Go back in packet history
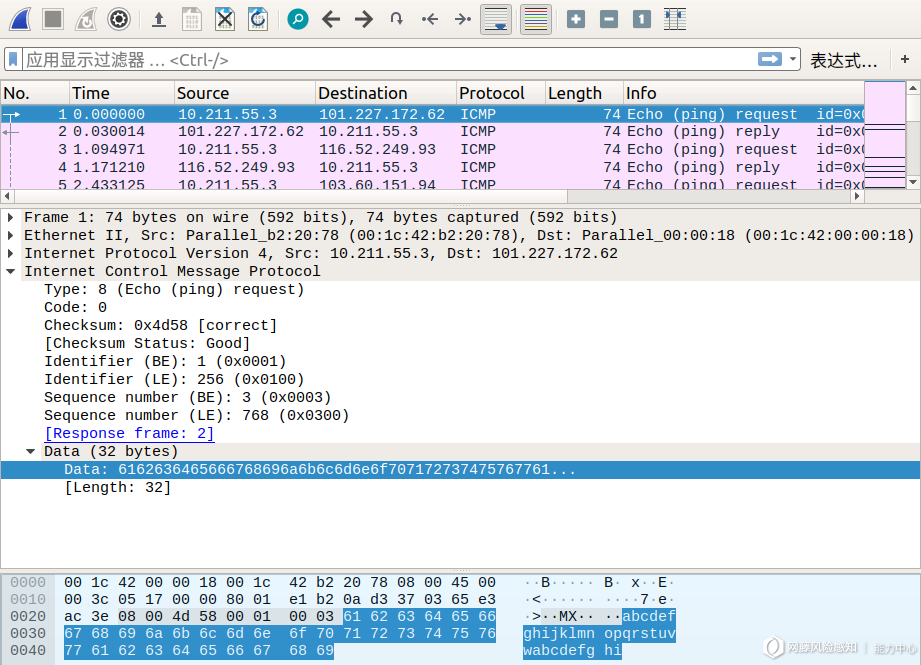921x665 pixels. coord(331,19)
